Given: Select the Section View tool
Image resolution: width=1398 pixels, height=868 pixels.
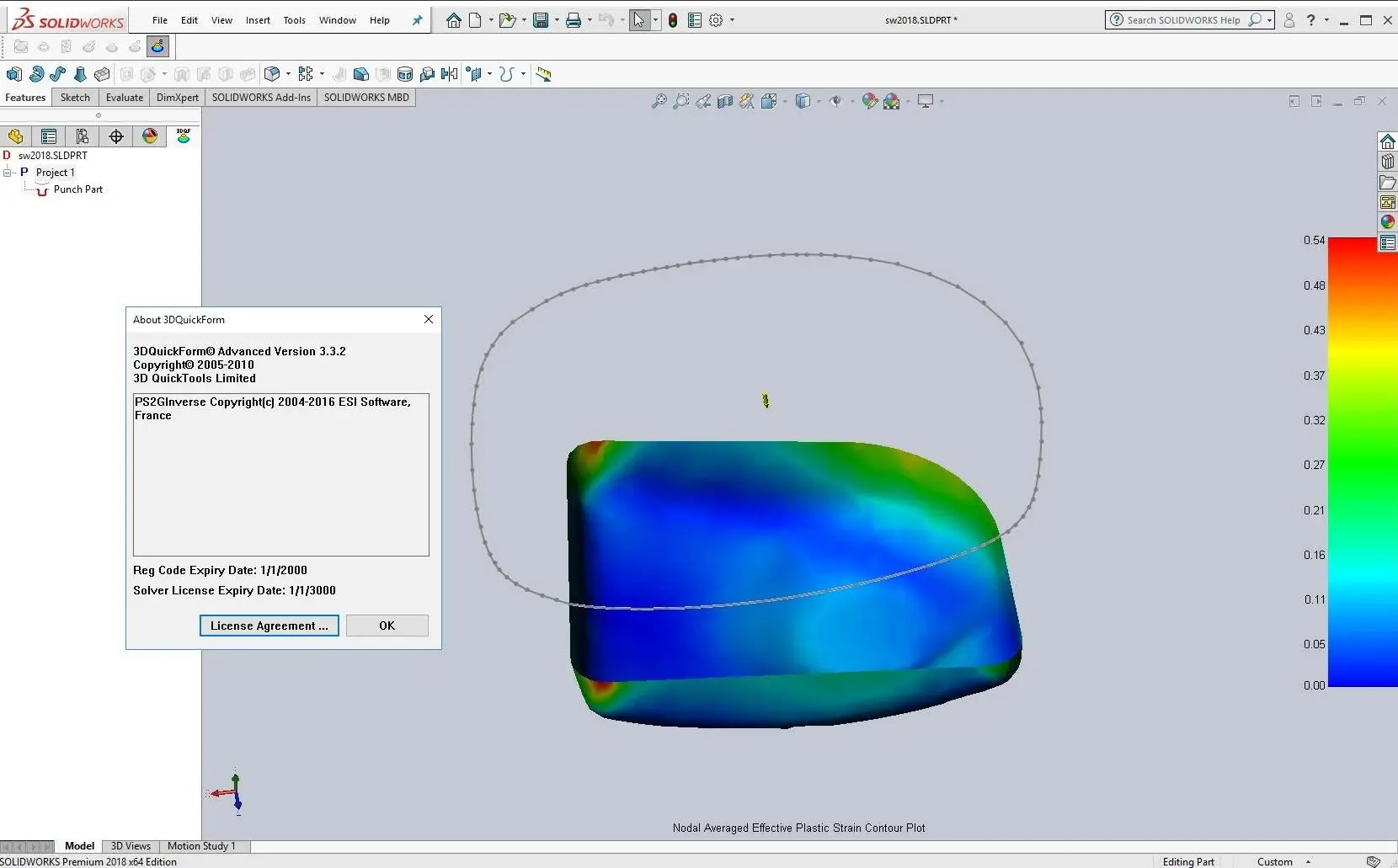Looking at the screenshot, I should click(724, 101).
